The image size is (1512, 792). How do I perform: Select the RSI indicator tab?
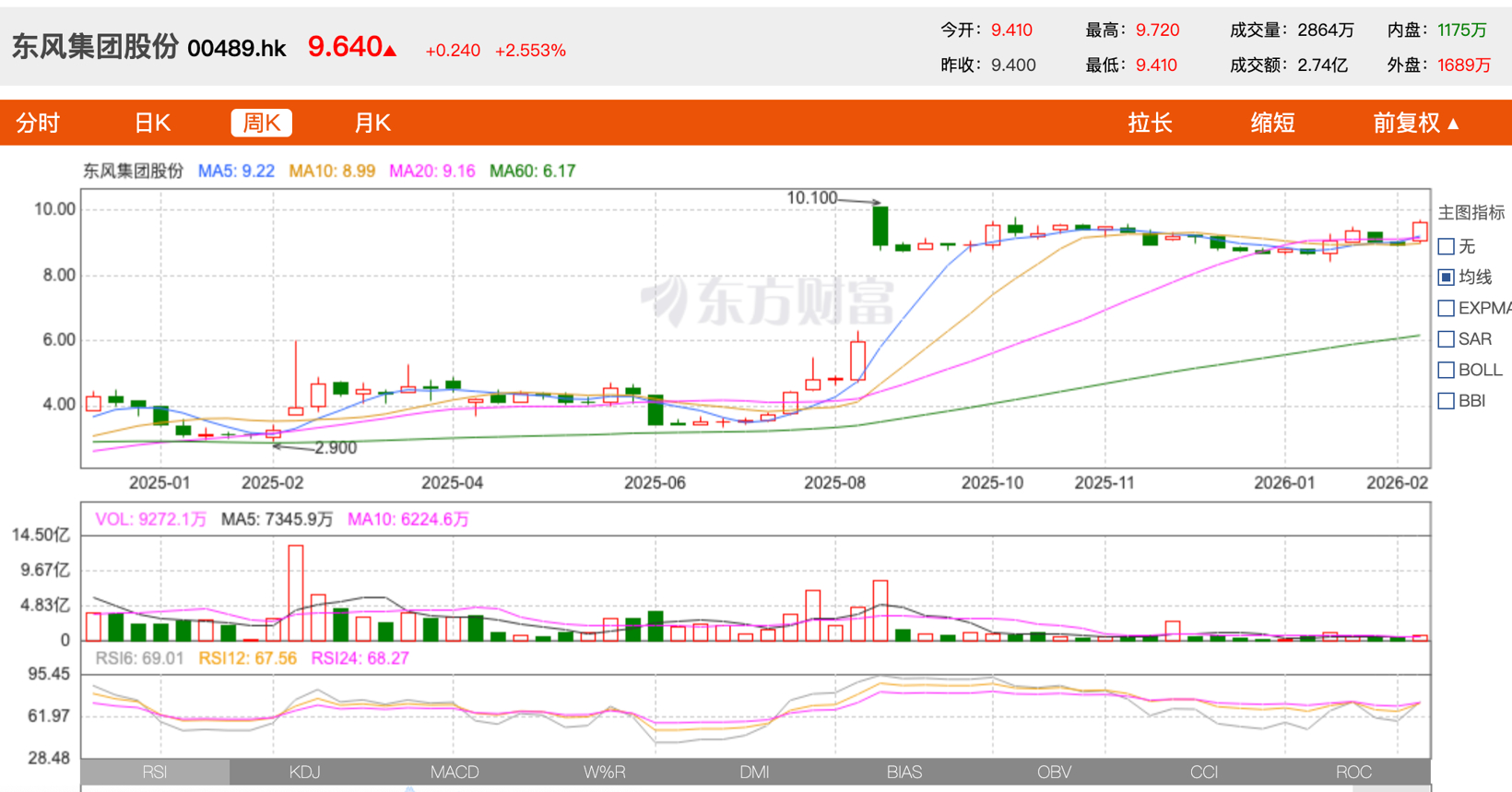155,772
